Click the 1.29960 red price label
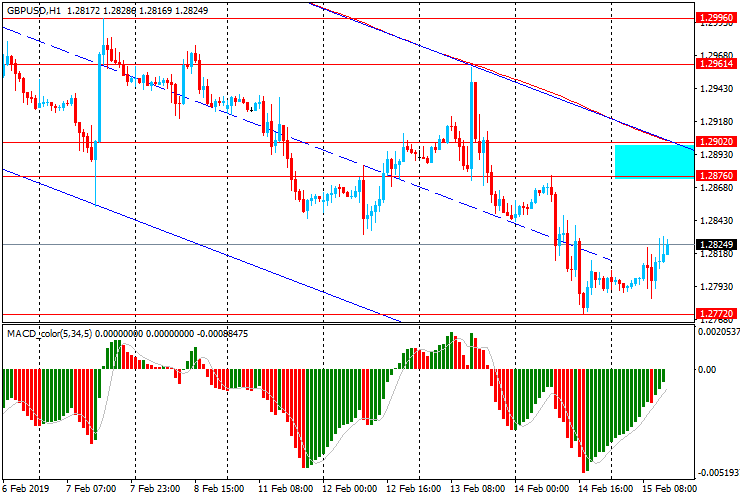This screenshot has height=500, width=740. (717, 18)
